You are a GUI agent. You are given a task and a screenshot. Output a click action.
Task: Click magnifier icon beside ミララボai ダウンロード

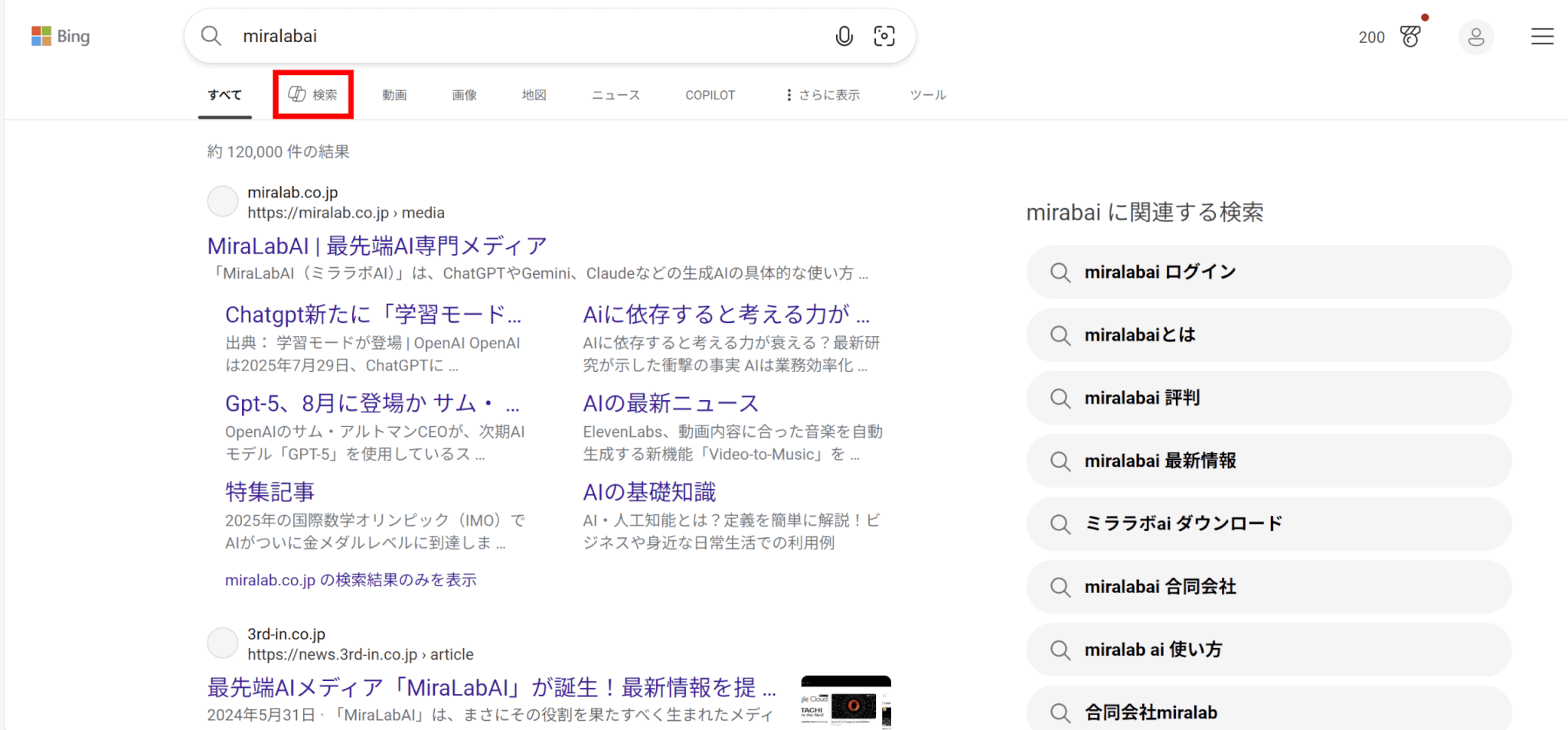coord(1060,524)
